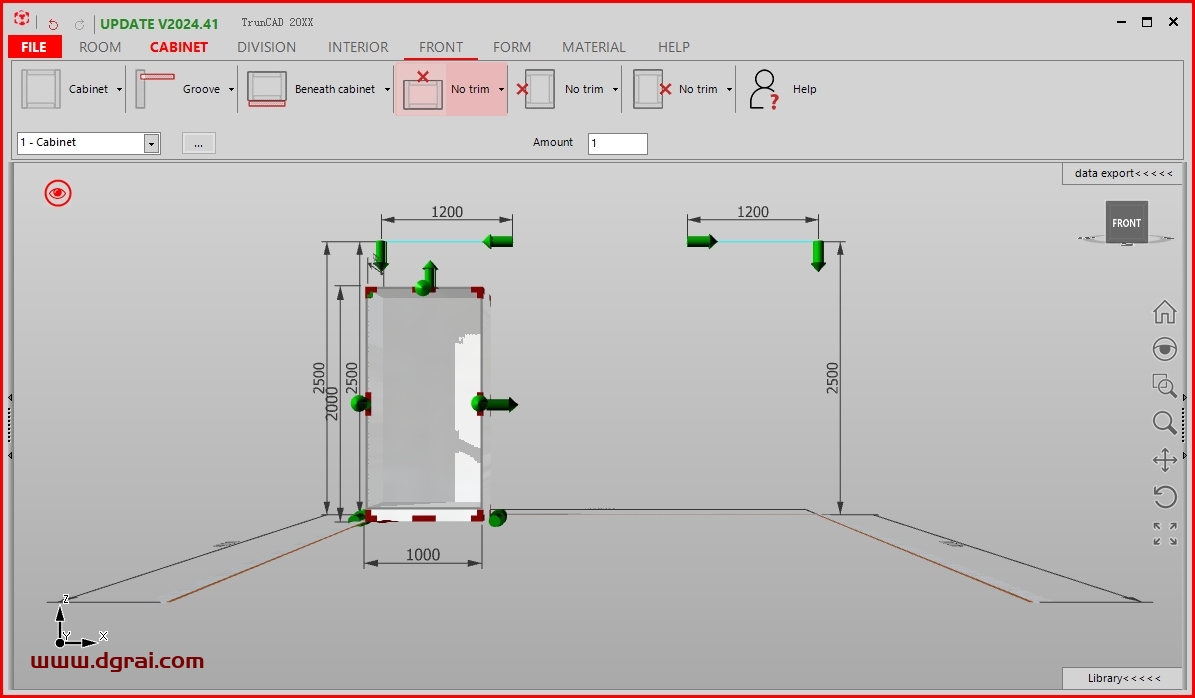Click the left 1200 dimension value

click(x=447, y=212)
